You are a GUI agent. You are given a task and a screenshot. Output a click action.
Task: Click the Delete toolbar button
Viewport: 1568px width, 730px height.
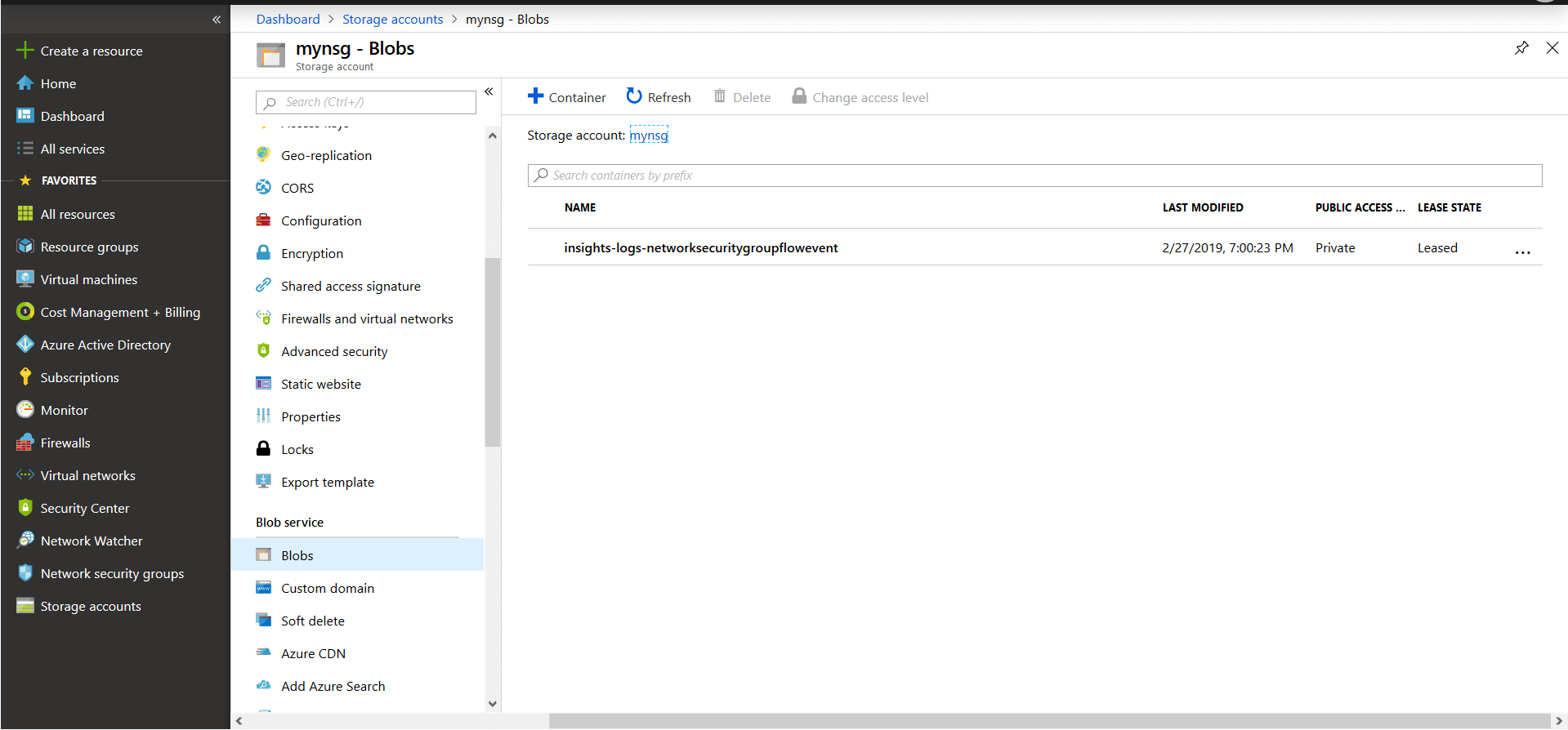click(x=742, y=97)
